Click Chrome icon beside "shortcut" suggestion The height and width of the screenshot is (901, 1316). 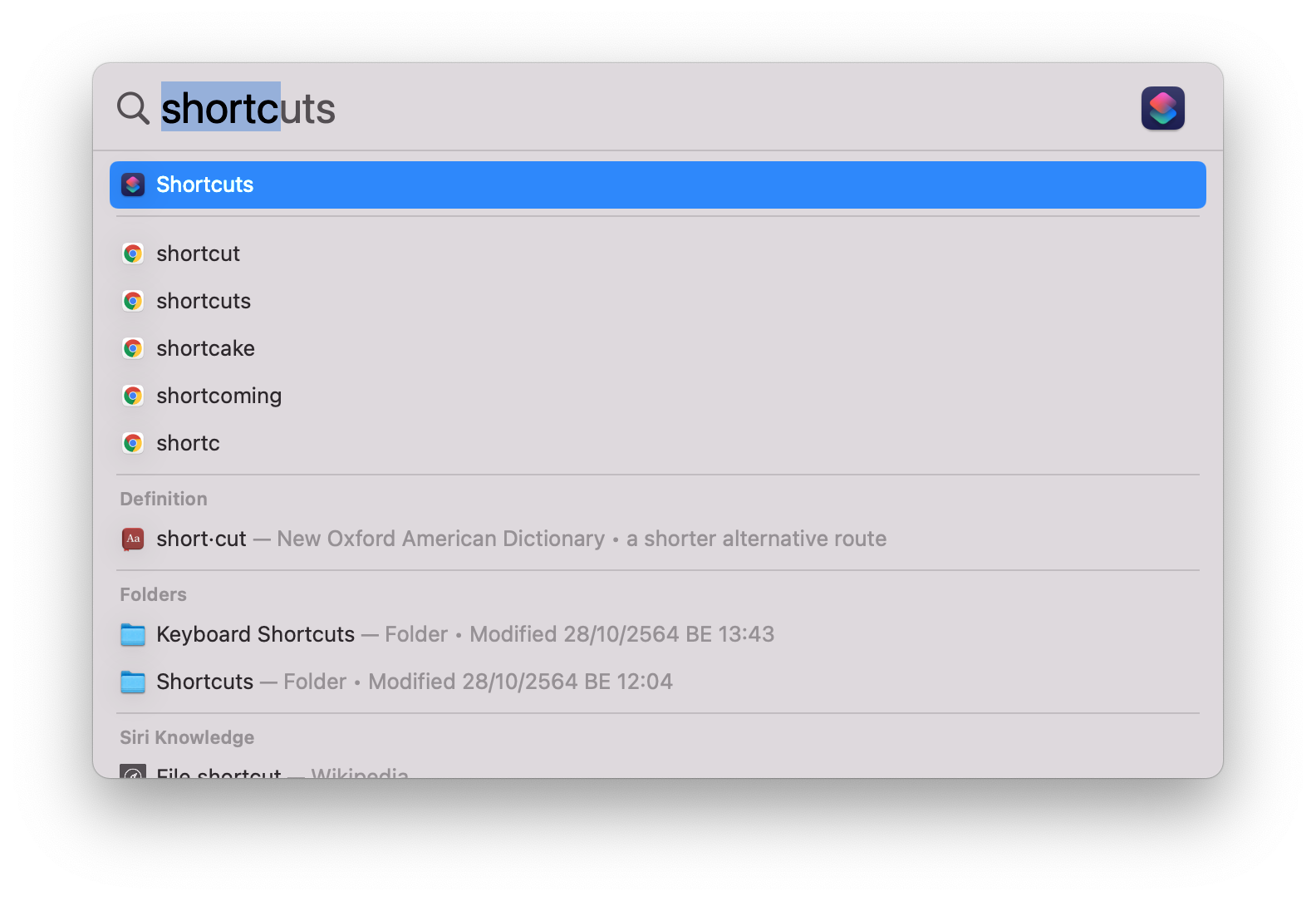point(133,254)
